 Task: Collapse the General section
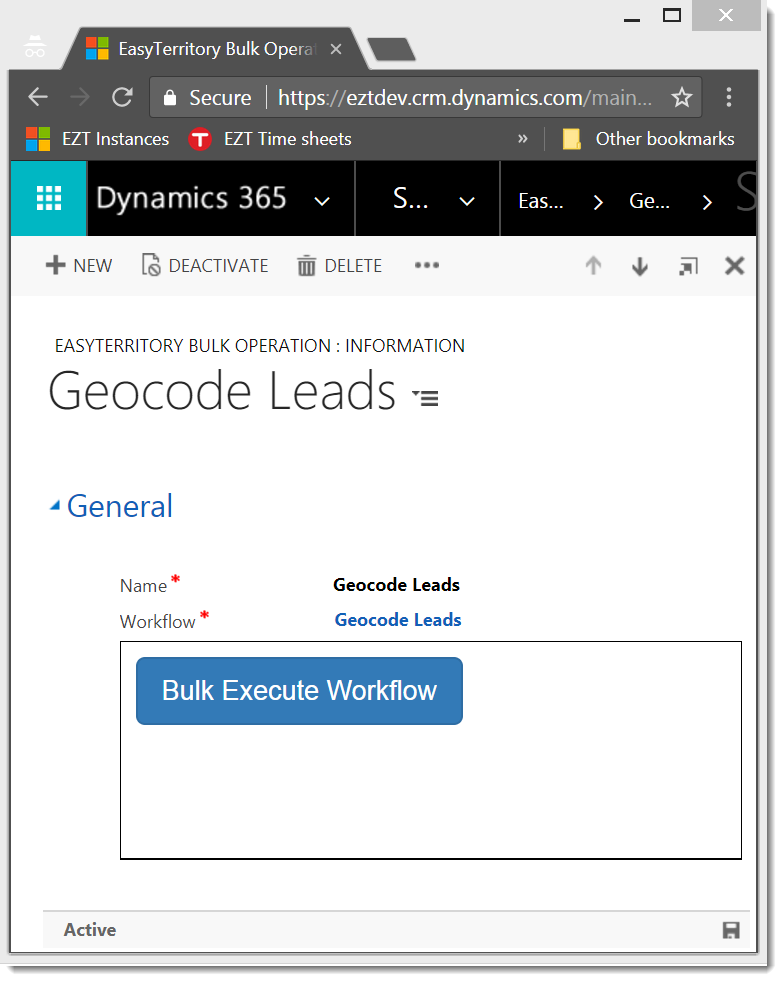(55, 507)
